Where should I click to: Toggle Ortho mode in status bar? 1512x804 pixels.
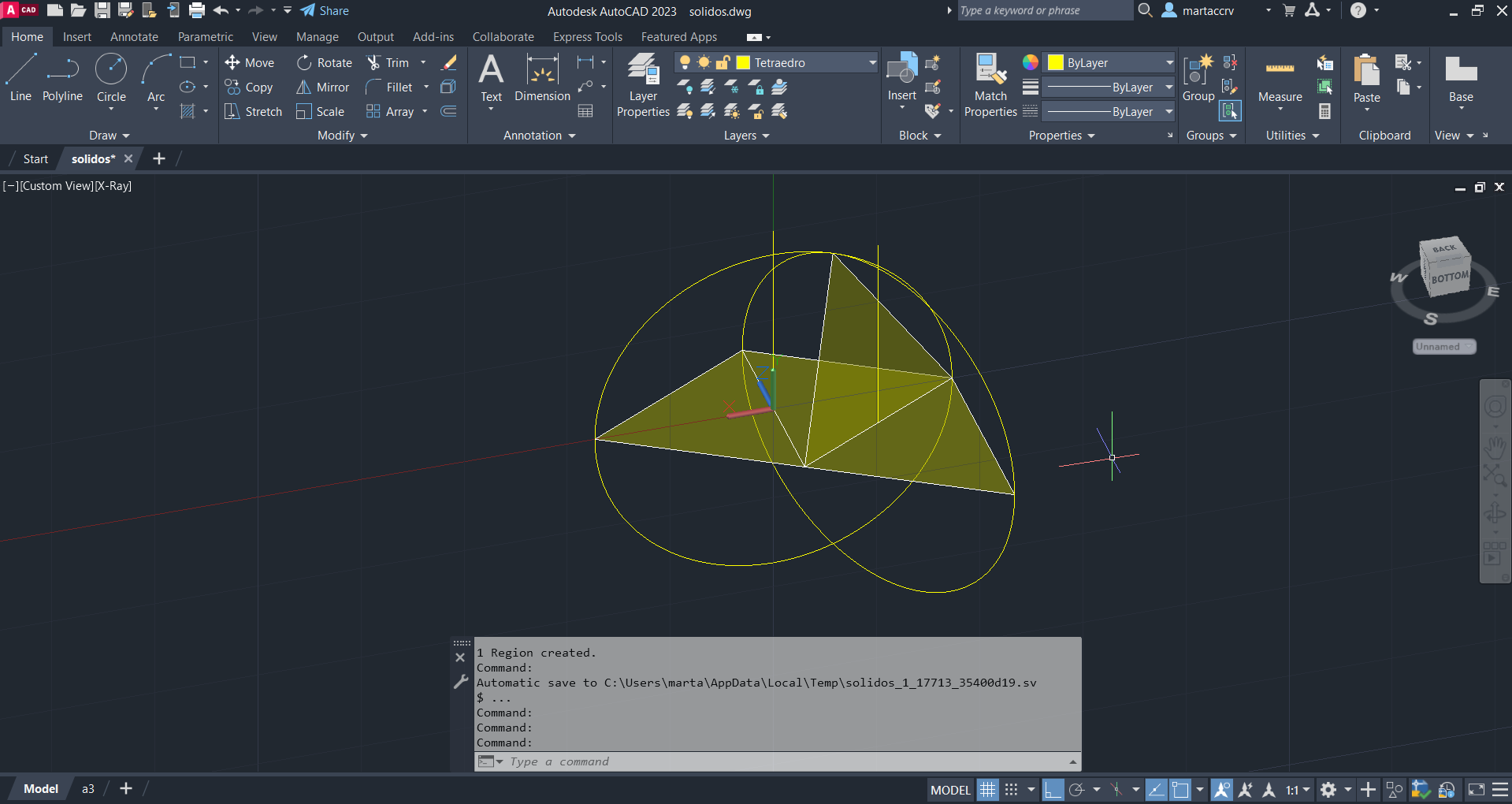coord(1053,790)
